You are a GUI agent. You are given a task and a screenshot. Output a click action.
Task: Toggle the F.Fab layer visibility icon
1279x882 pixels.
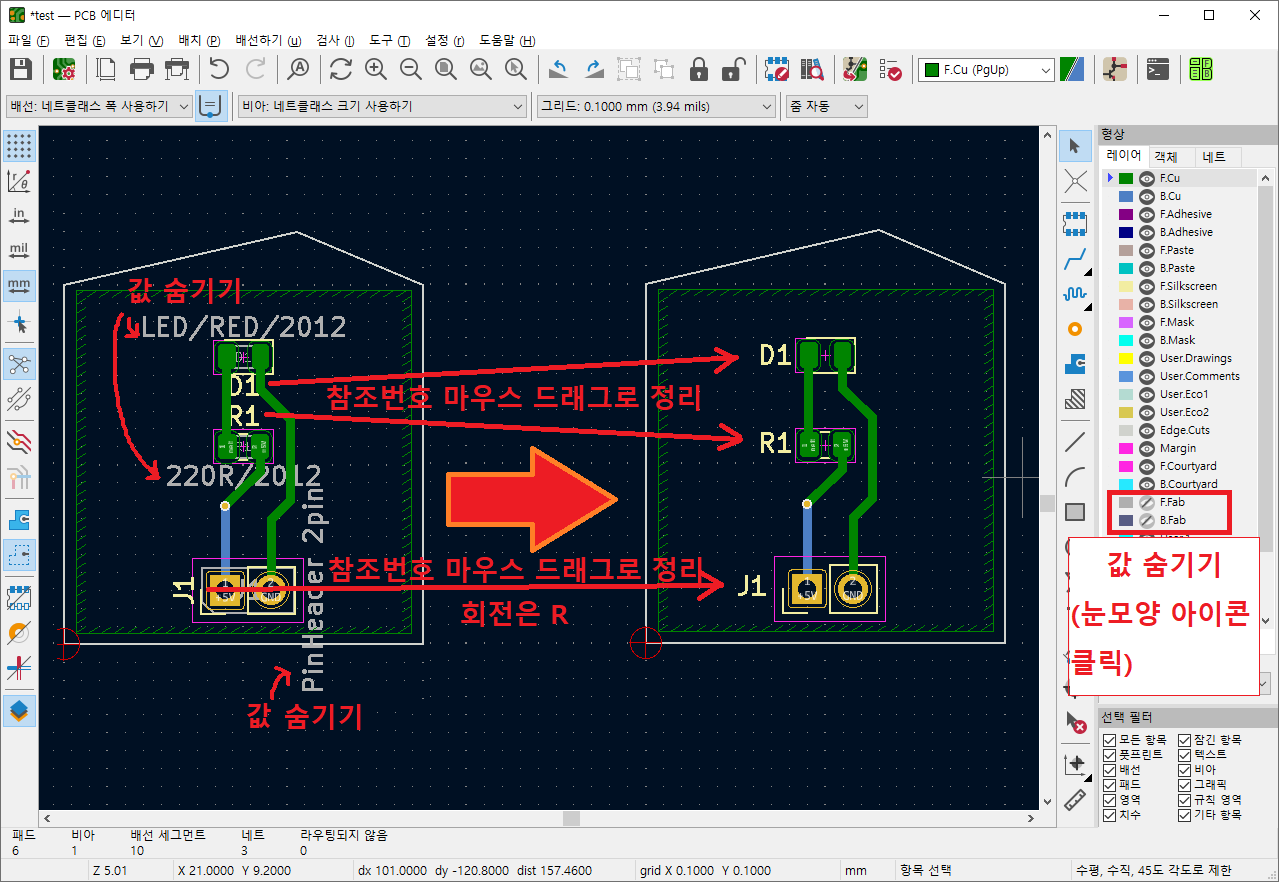[x=1146, y=502]
